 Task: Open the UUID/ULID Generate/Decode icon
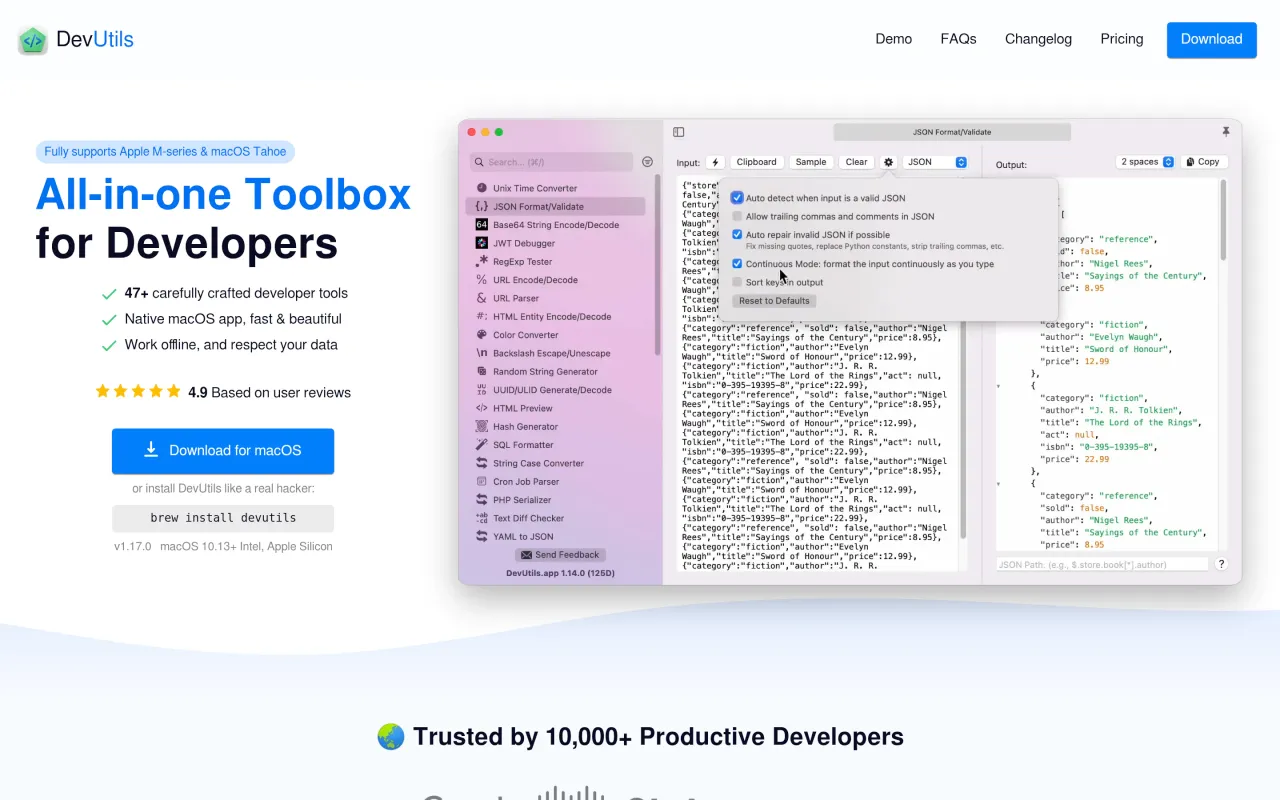tap(482, 390)
